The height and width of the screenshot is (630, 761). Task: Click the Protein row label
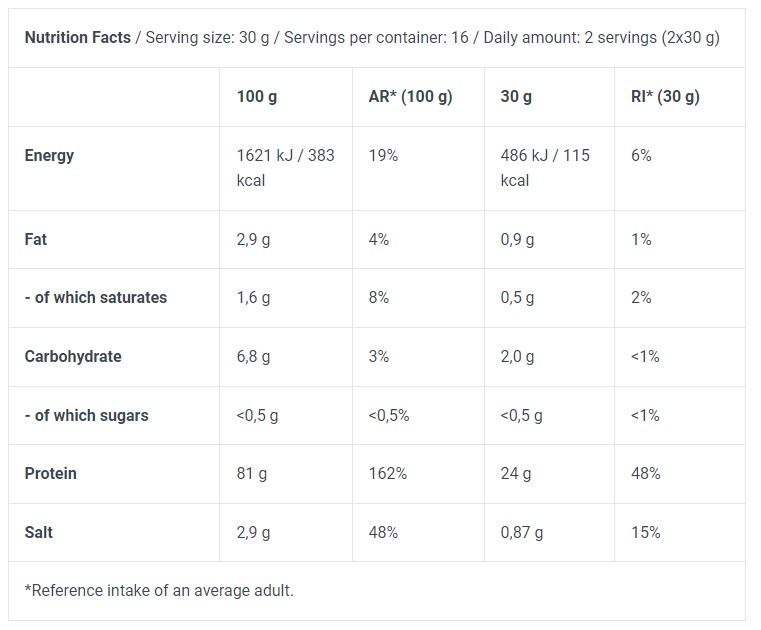coord(51,473)
